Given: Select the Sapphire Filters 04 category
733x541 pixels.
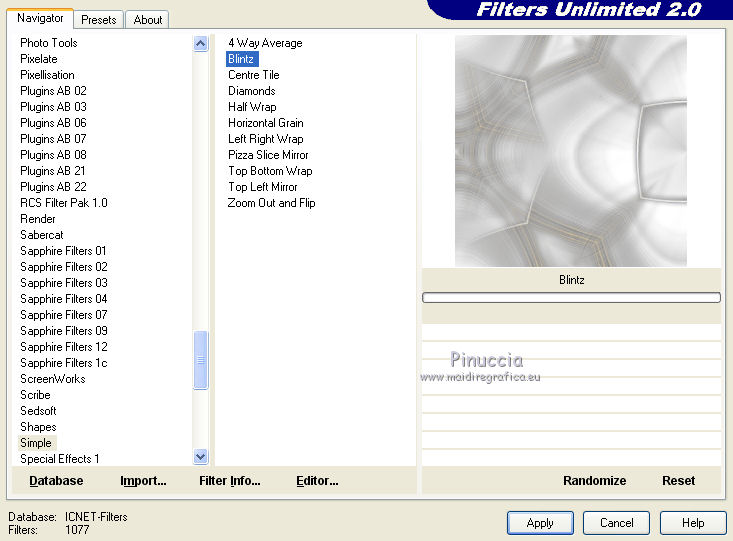Looking at the screenshot, I should tap(64, 299).
